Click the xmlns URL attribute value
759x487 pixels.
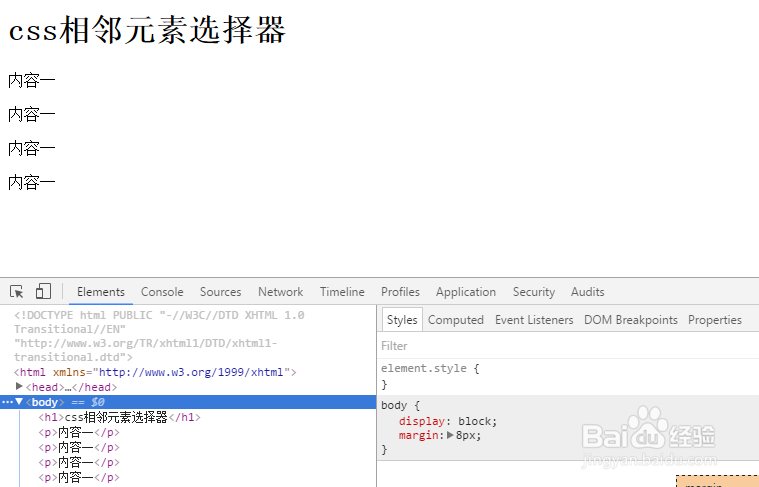click(x=191, y=372)
